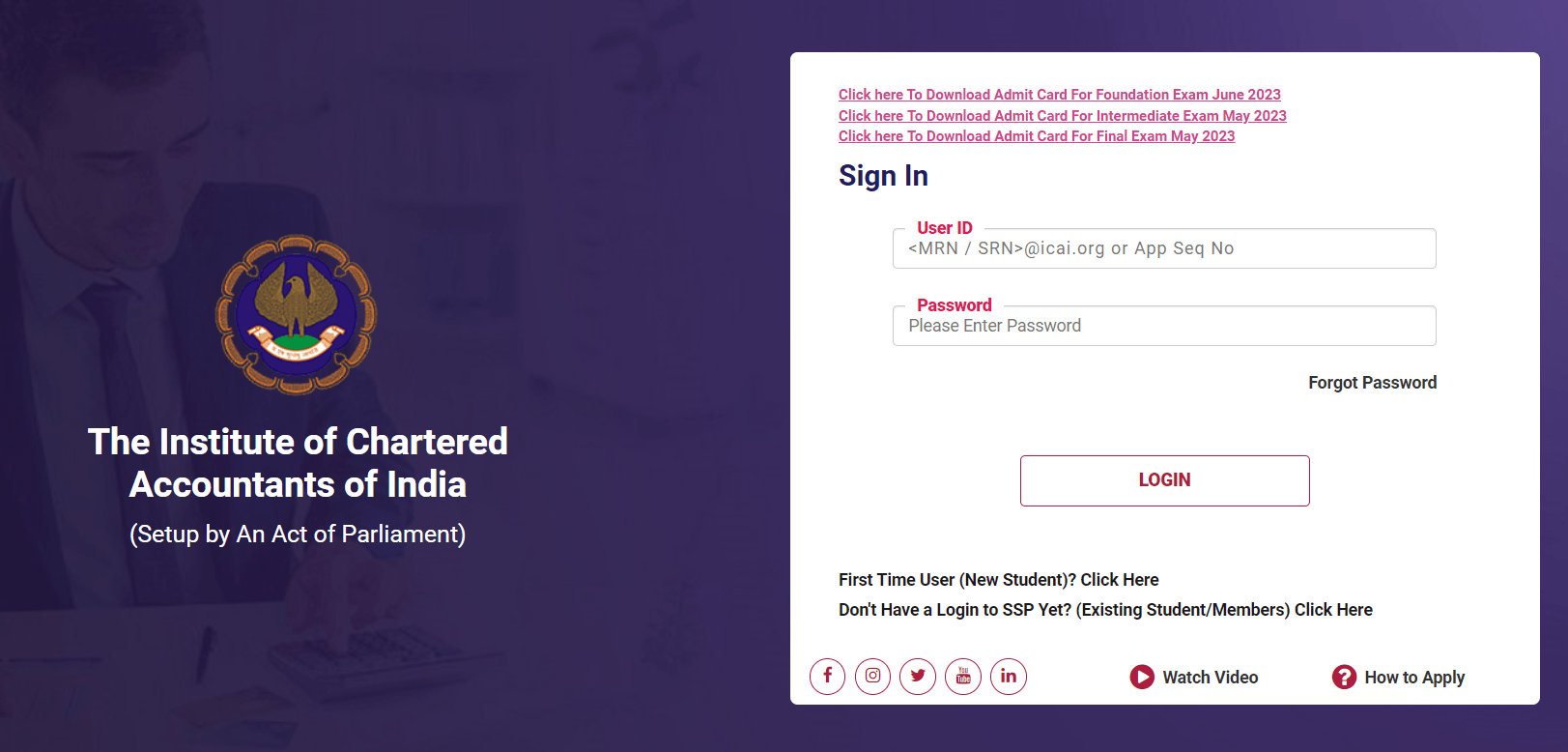The image size is (1568, 752).
Task: Visit the LinkedIn page icon
Action: (x=1009, y=677)
